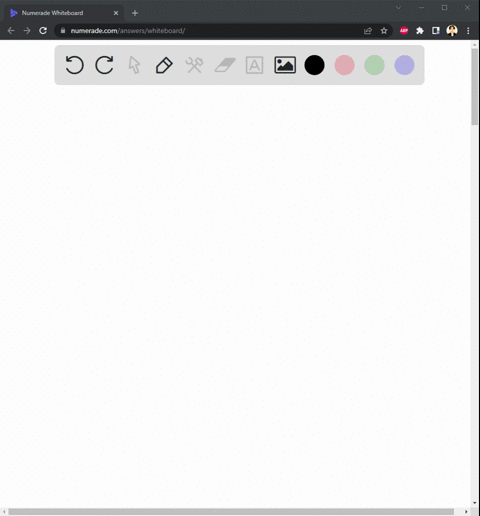Screen dimensions: 480x516
Task: Select the text box tool
Action: pyautogui.click(x=254, y=65)
